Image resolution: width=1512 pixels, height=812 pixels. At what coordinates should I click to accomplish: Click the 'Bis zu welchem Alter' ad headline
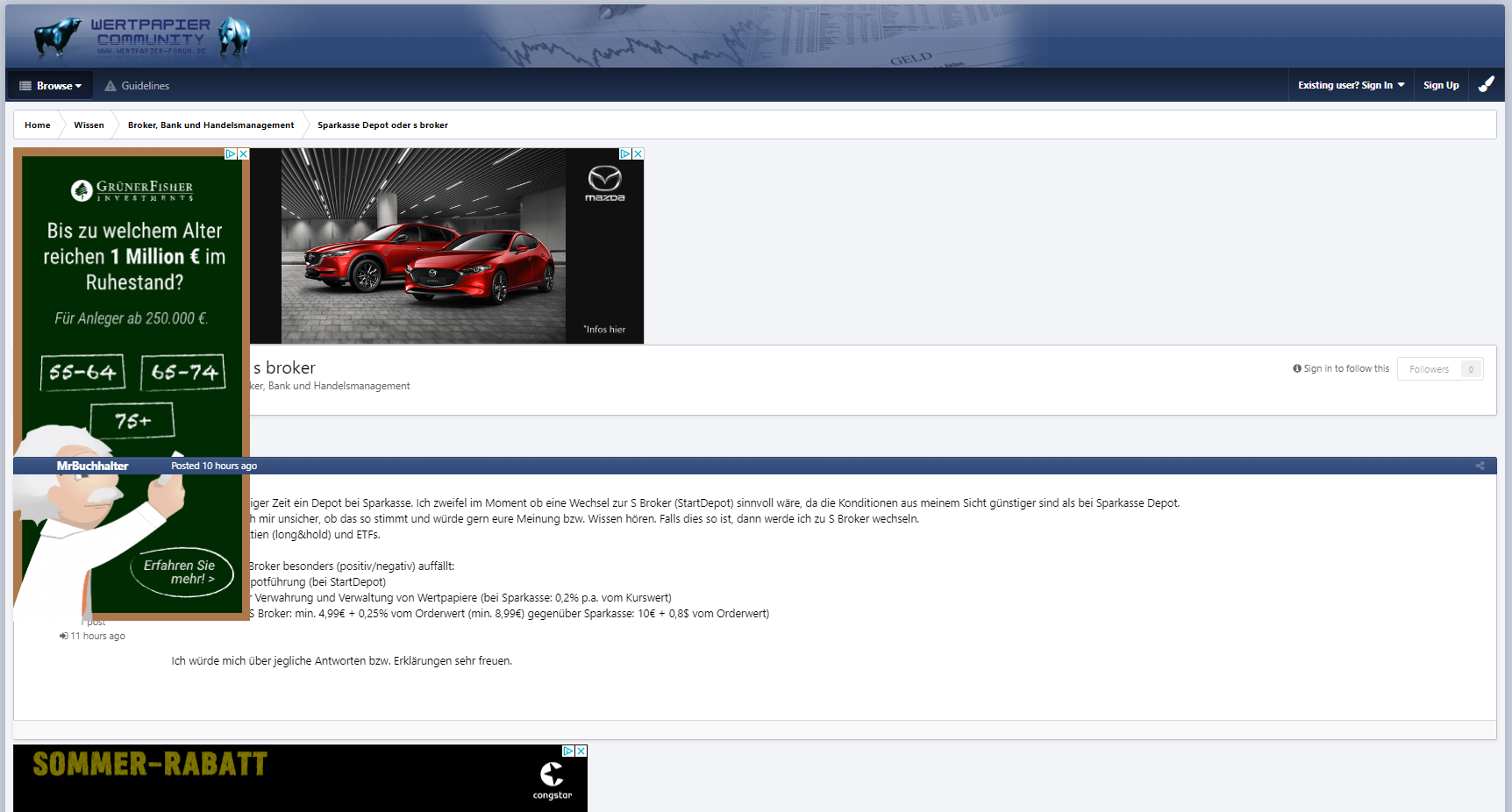point(134,256)
